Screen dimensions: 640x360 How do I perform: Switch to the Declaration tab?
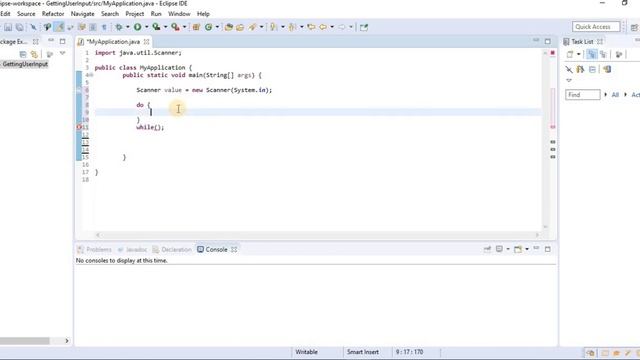172,249
